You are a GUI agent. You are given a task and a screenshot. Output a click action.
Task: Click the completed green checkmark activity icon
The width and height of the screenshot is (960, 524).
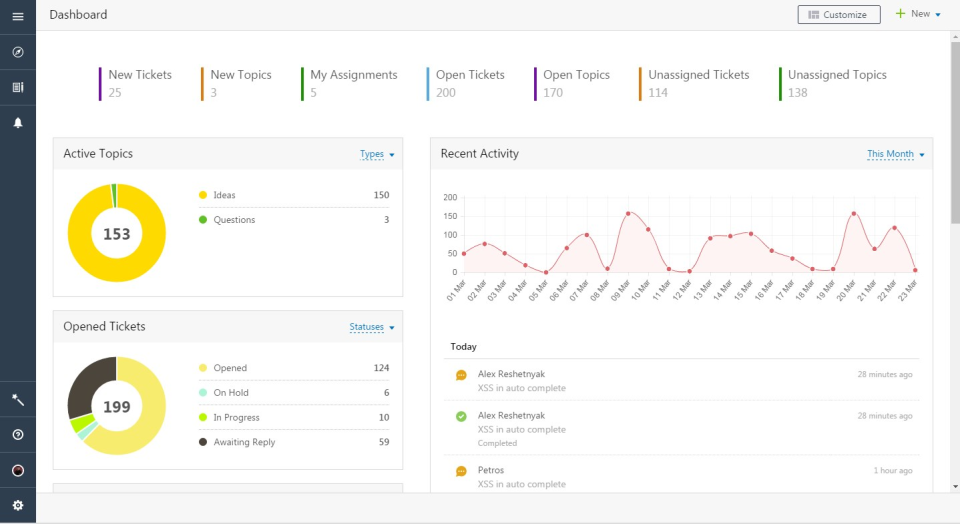point(461,416)
